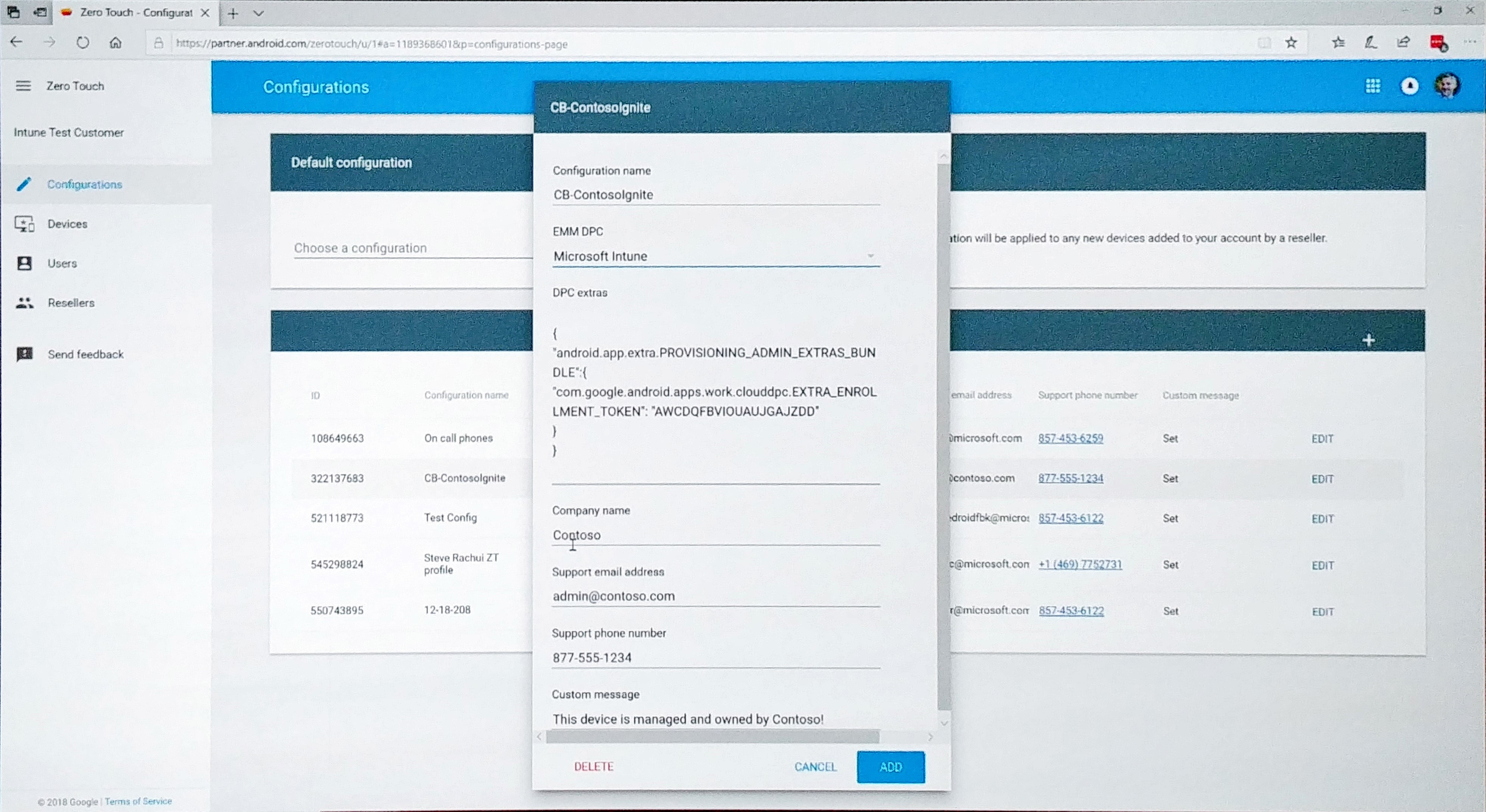The height and width of the screenshot is (812, 1486).
Task: Click the Send feedback icon
Action: [x=24, y=354]
